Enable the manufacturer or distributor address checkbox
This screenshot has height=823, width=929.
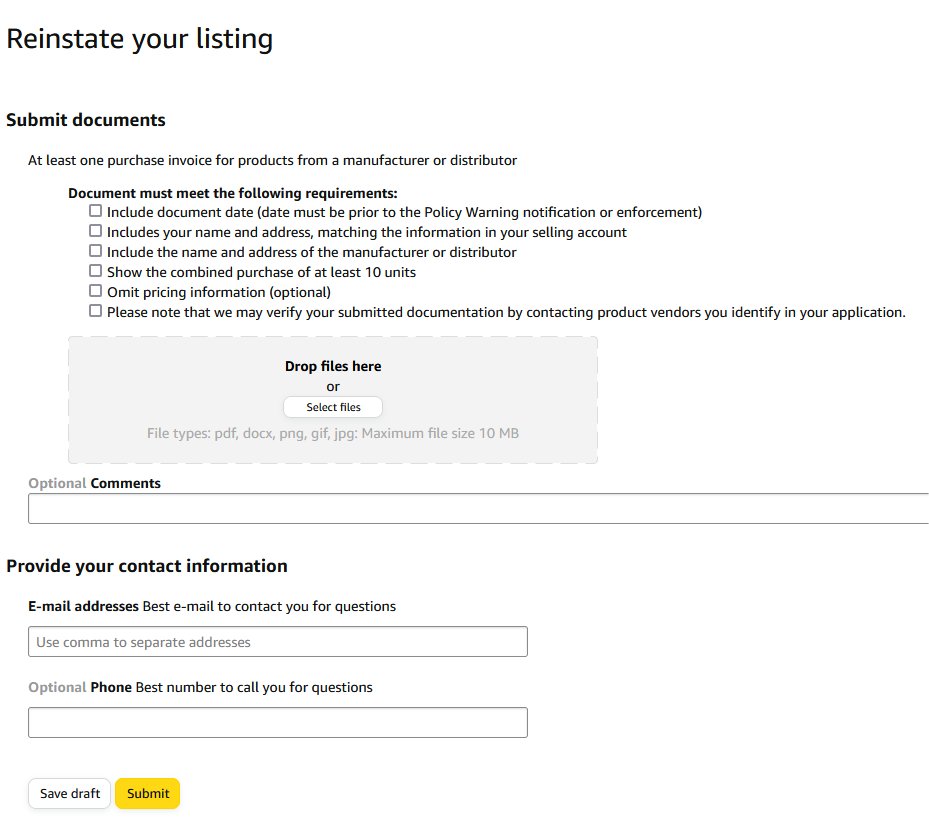pos(95,251)
